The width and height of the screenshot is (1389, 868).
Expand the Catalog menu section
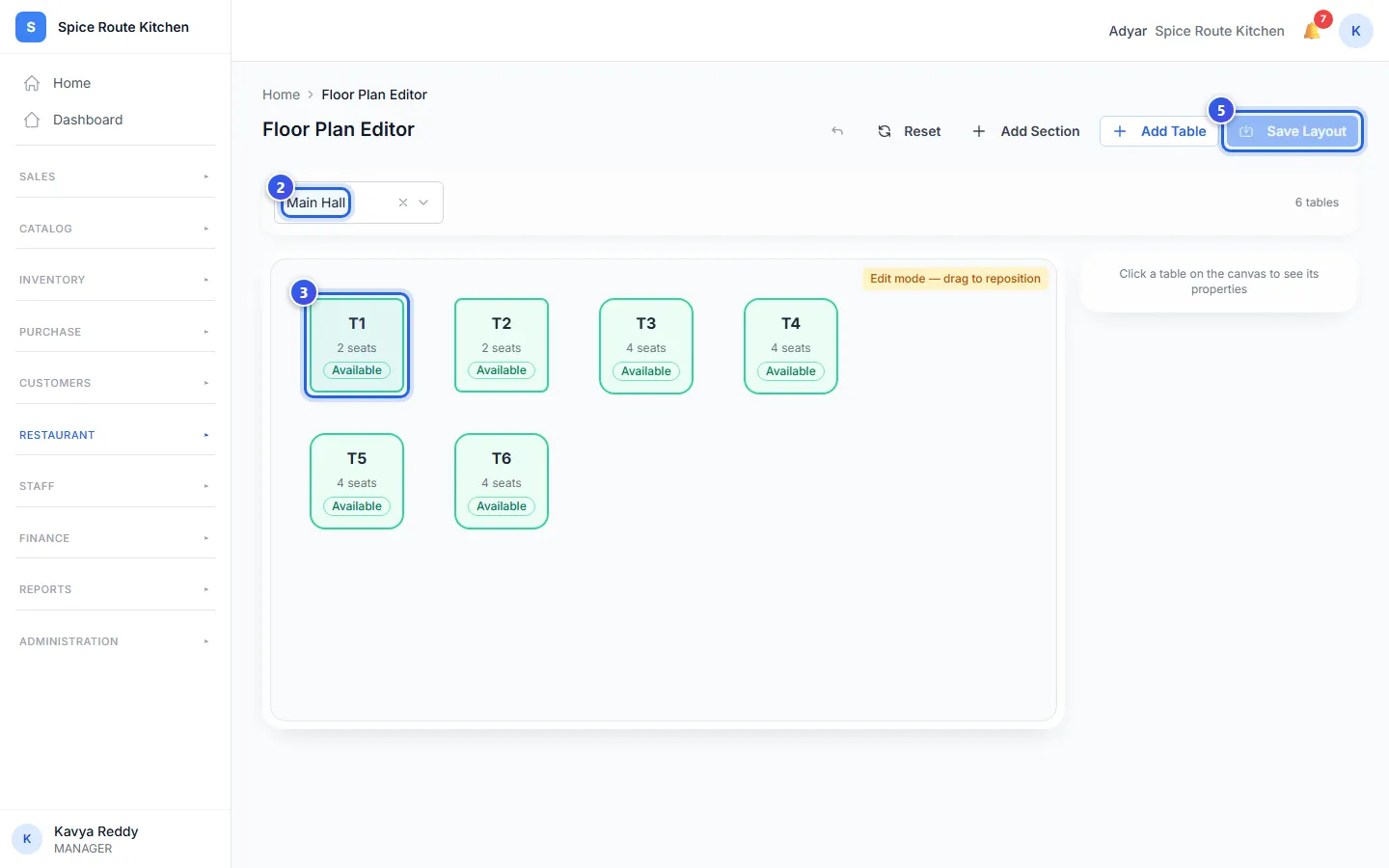(116, 229)
